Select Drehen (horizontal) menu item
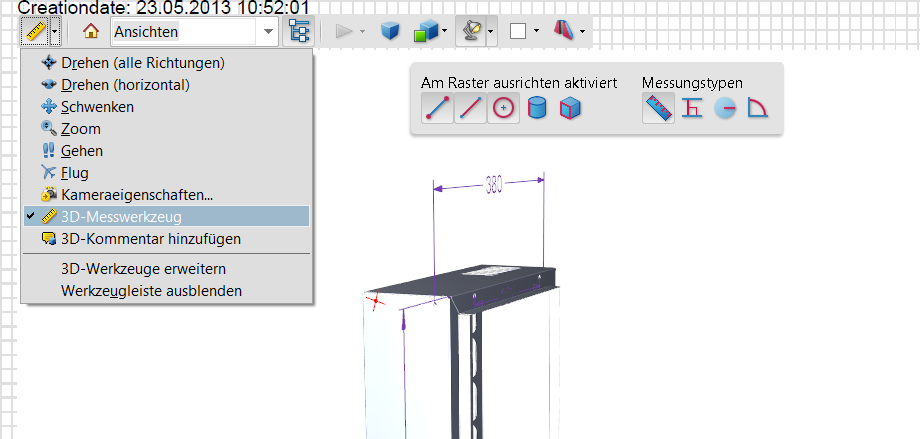 click(167, 85)
